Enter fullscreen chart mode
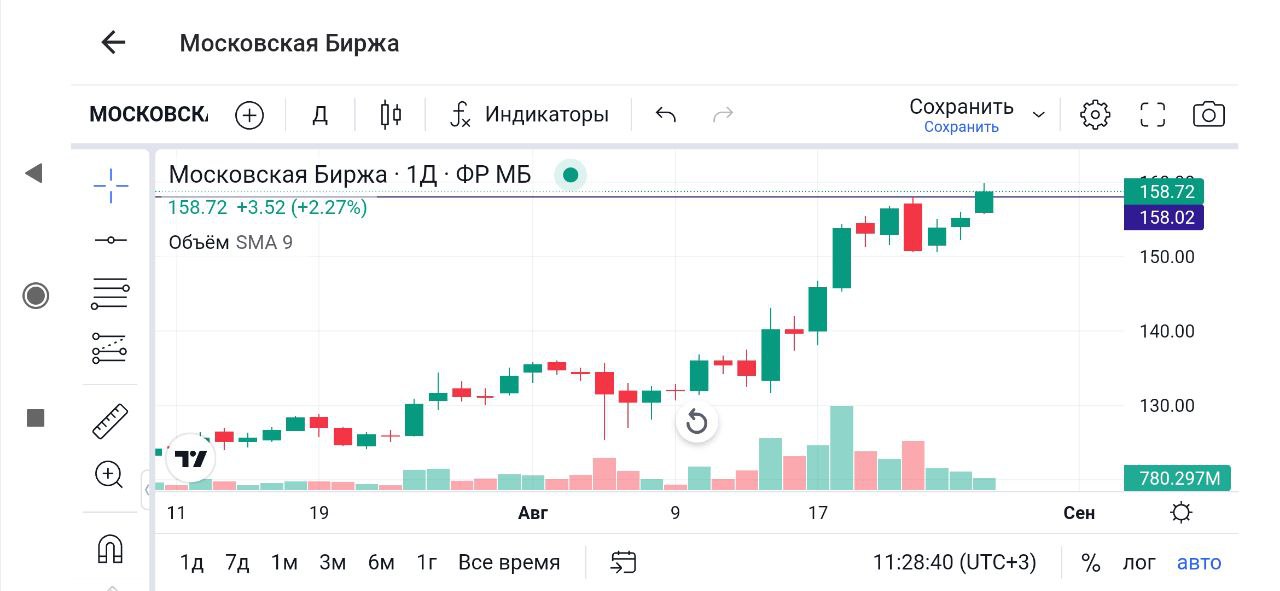The height and width of the screenshot is (591, 1280). coord(1153,115)
